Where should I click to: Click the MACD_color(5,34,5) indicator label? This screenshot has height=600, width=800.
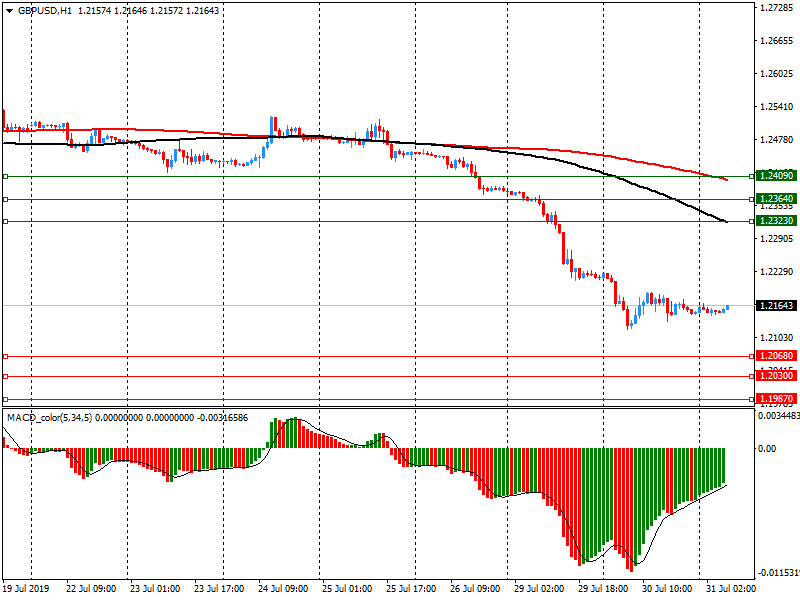[49, 418]
